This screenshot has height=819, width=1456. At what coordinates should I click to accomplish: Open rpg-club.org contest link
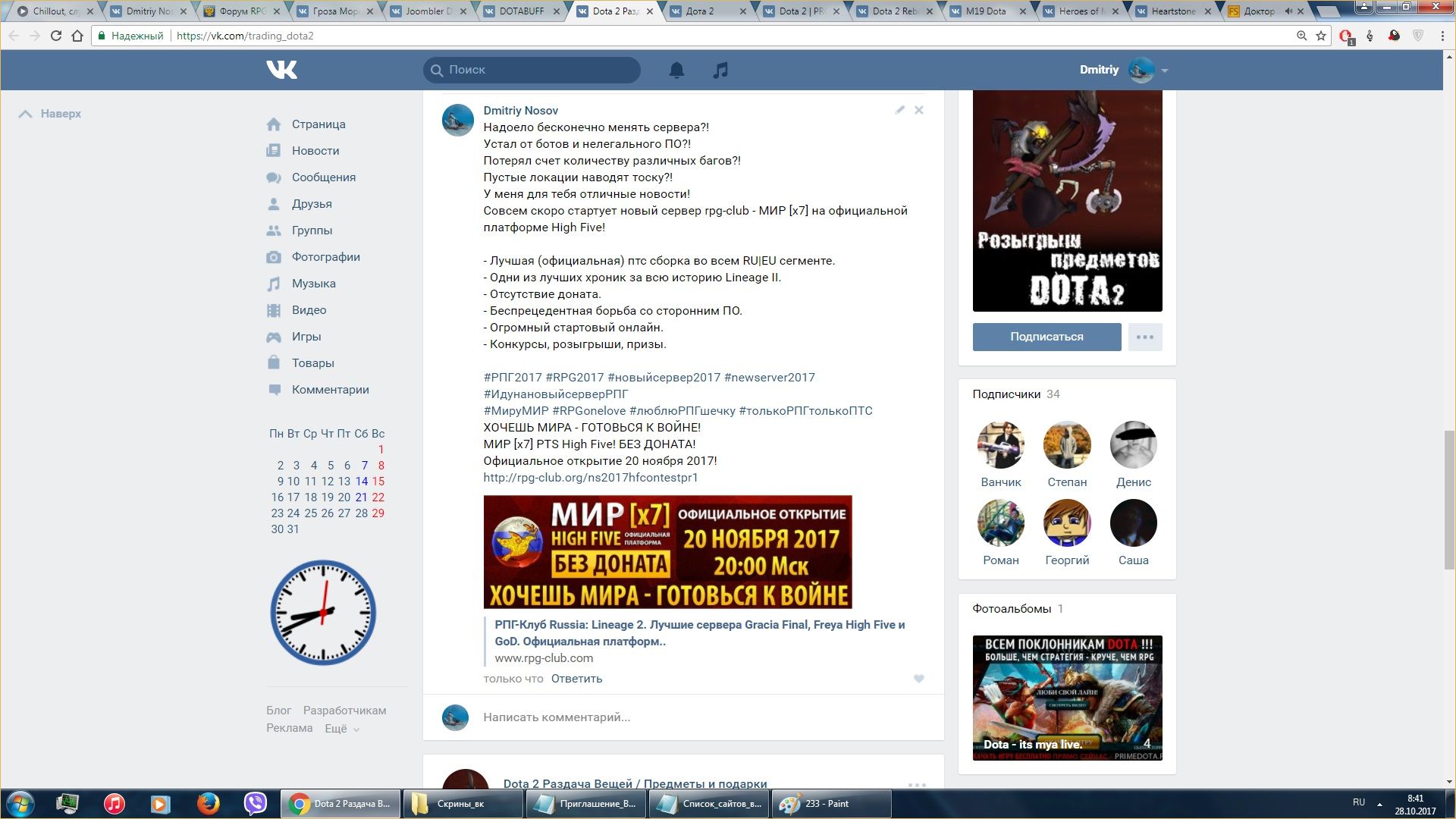[x=590, y=478]
